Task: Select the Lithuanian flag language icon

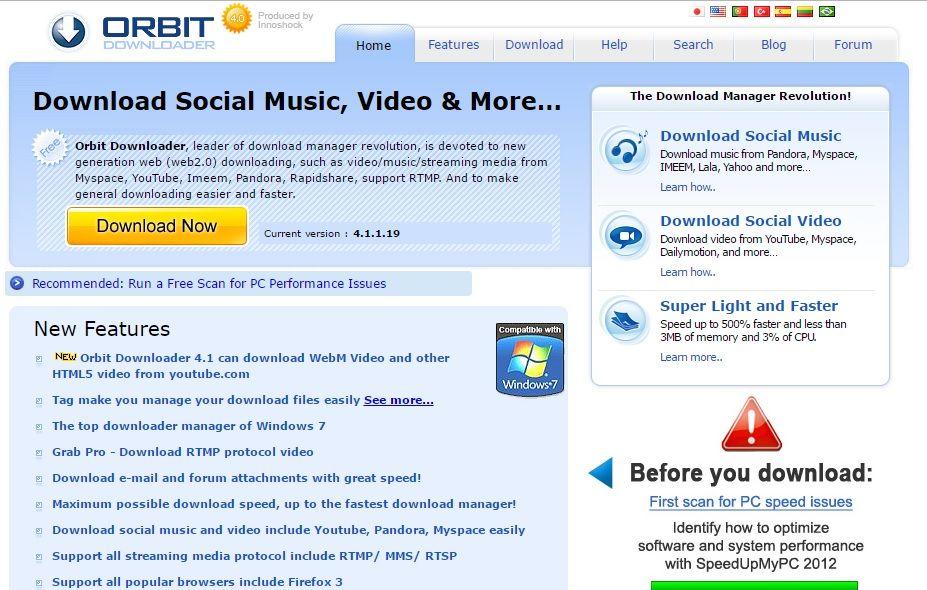Action: click(x=805, y=11)
